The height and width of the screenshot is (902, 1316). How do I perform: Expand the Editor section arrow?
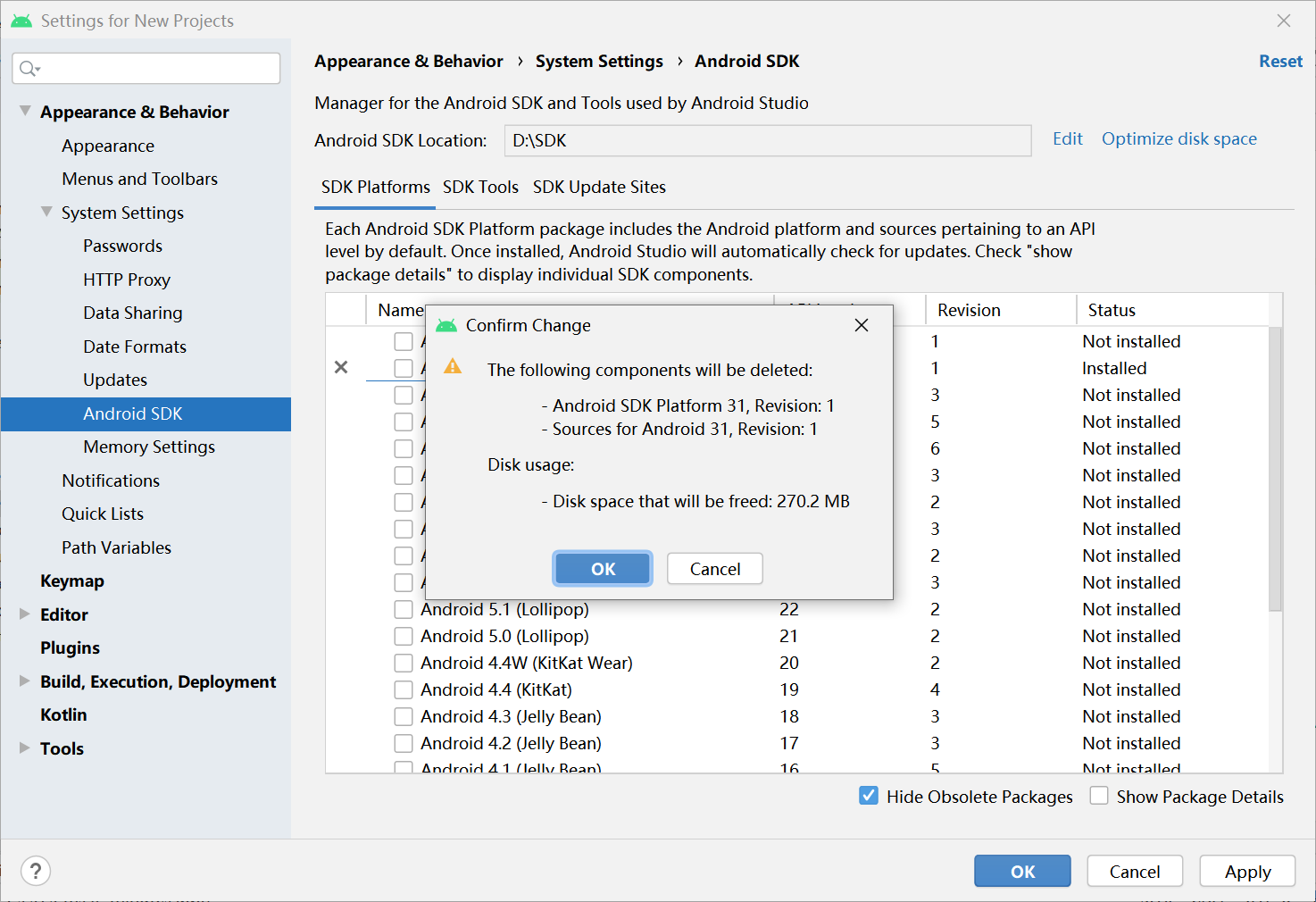25,614
